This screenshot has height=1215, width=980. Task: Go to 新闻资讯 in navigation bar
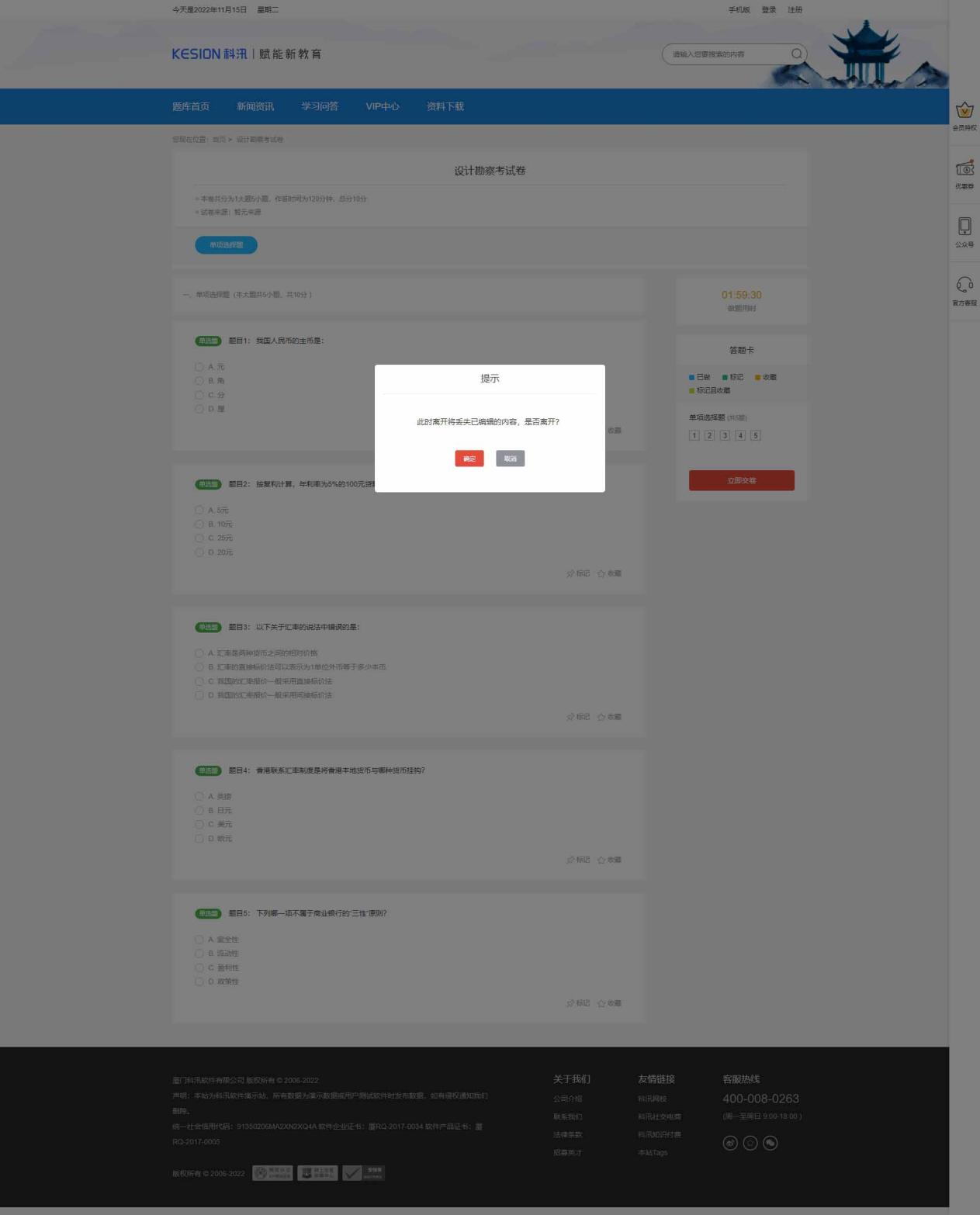click(255, 107)
